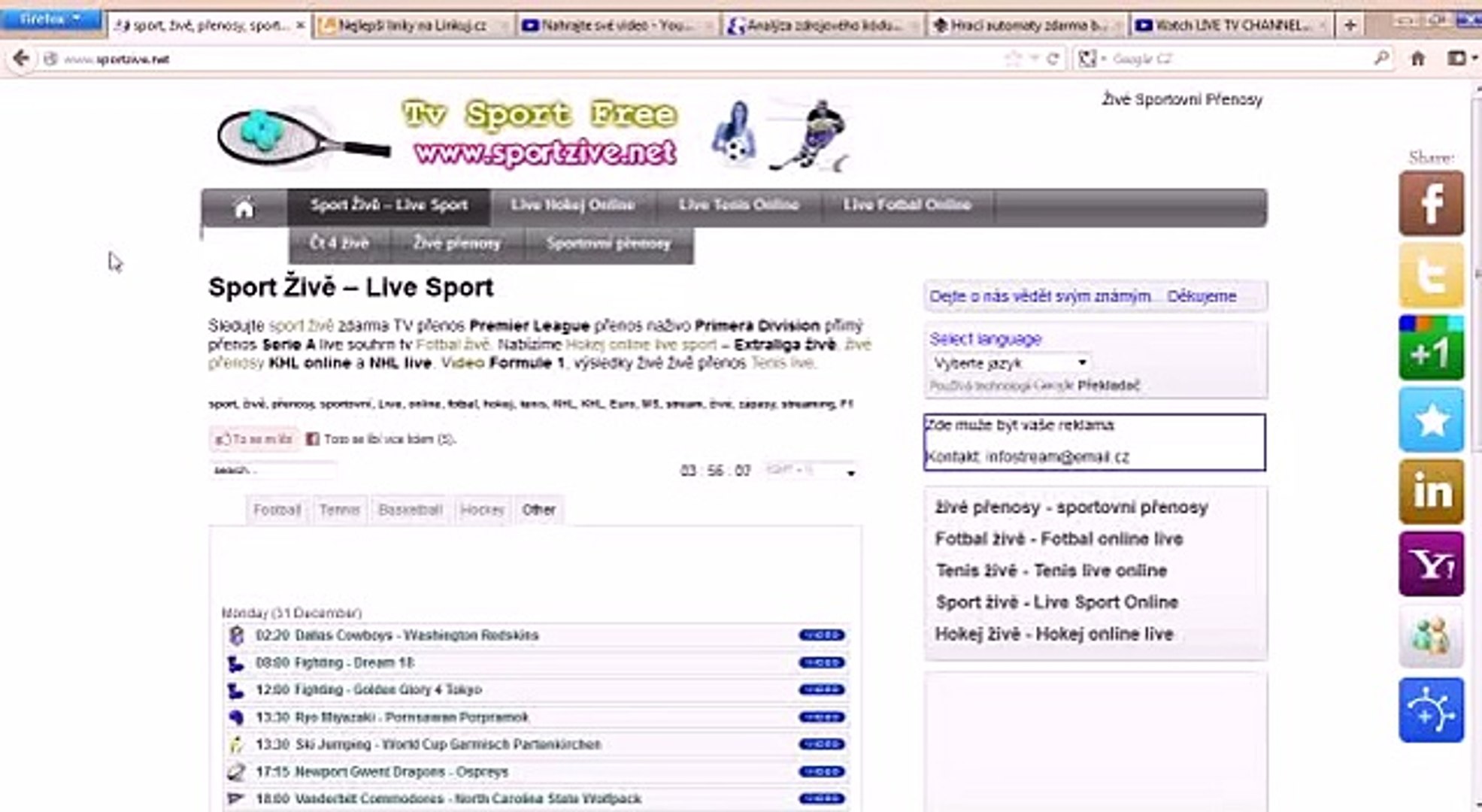Open Čt 4 živě submenu item
This screenshot has width=1482, height=812.
(339, 244)
